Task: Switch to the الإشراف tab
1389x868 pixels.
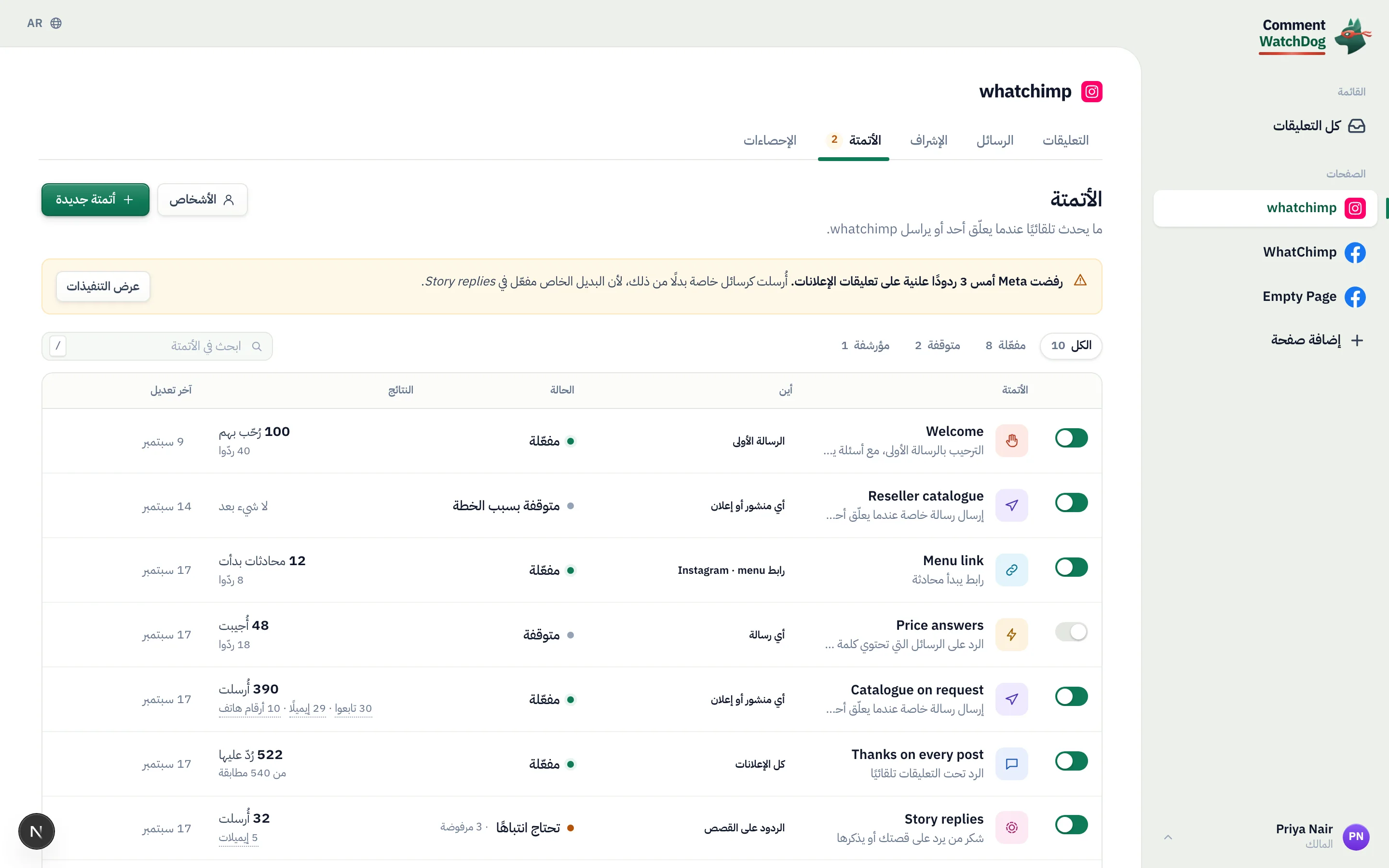Action: coord(928,141)
